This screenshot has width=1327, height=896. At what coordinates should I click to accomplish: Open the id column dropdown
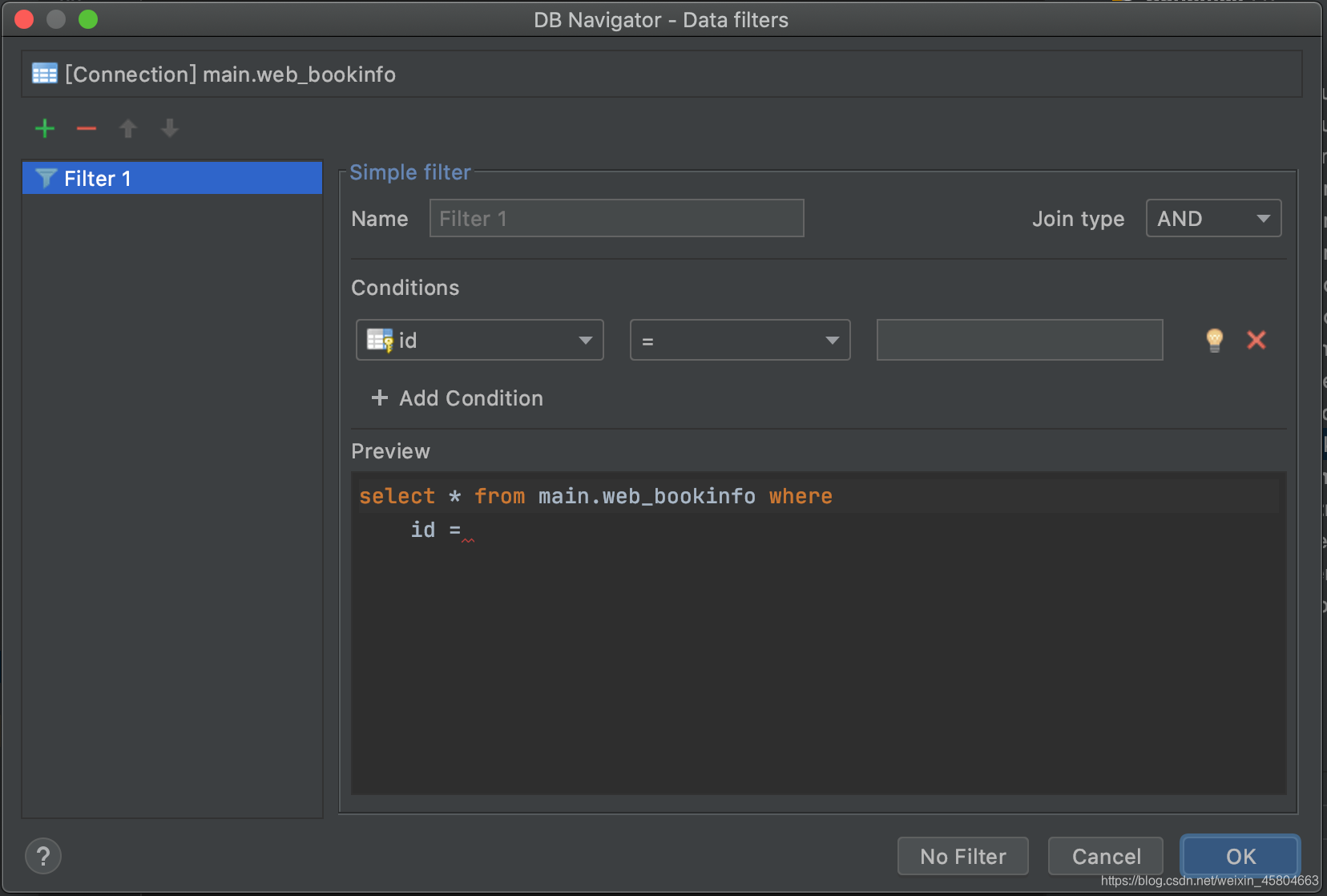[x=479, y=340]
